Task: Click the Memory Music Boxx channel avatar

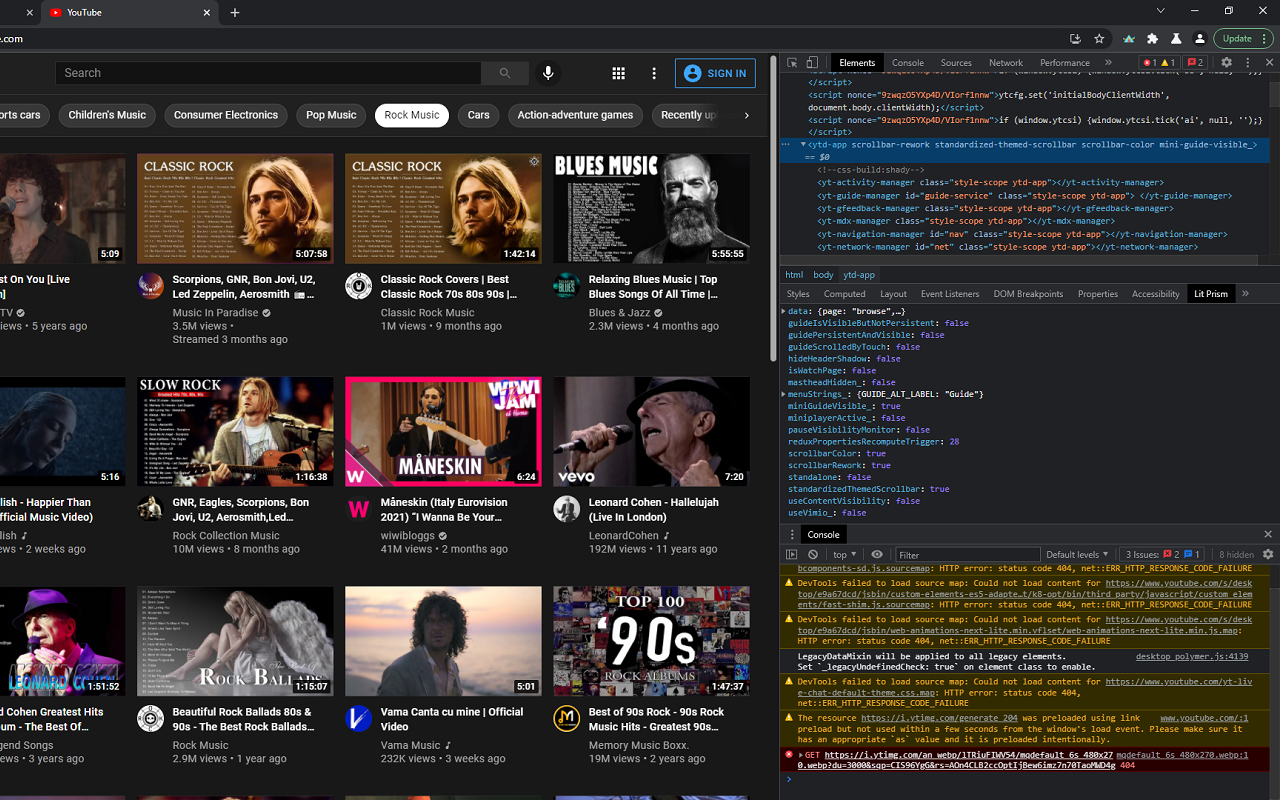Action: coord(567,718)
